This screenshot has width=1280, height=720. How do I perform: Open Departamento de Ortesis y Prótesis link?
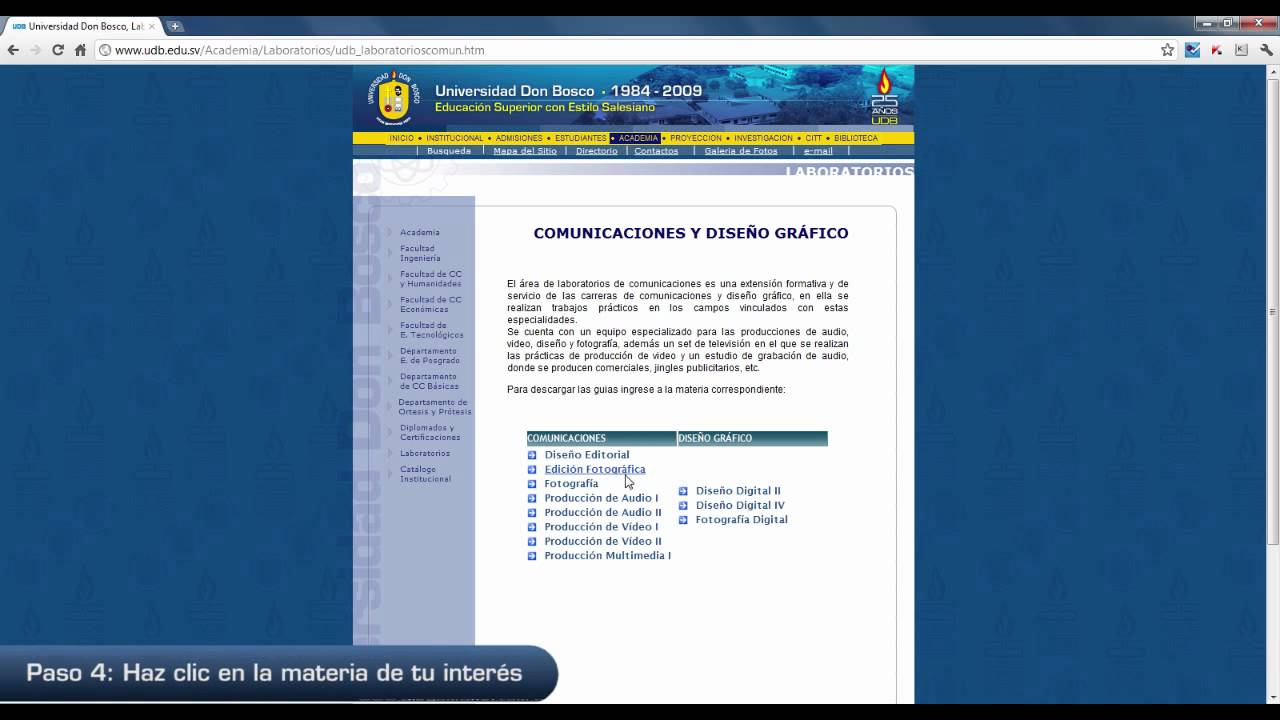pos(435,407)
